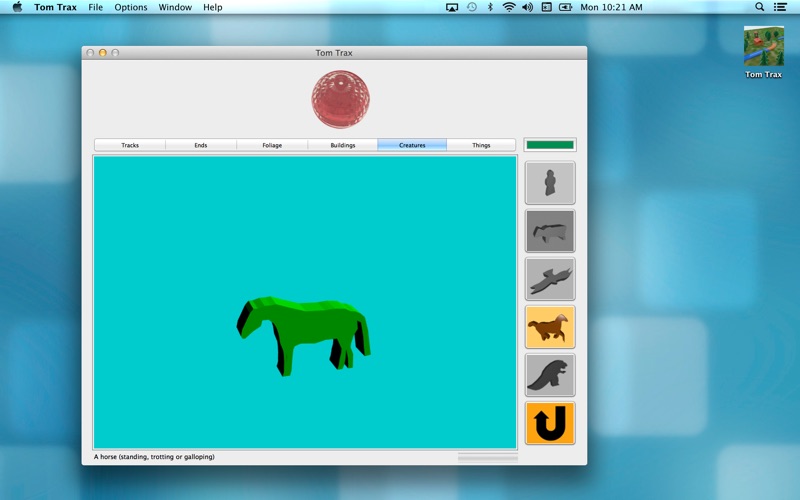Click the Tom Trax desktop icon
Image resolution: width=800 pixels, height=500 pixels.
click(x=763, y=53)
